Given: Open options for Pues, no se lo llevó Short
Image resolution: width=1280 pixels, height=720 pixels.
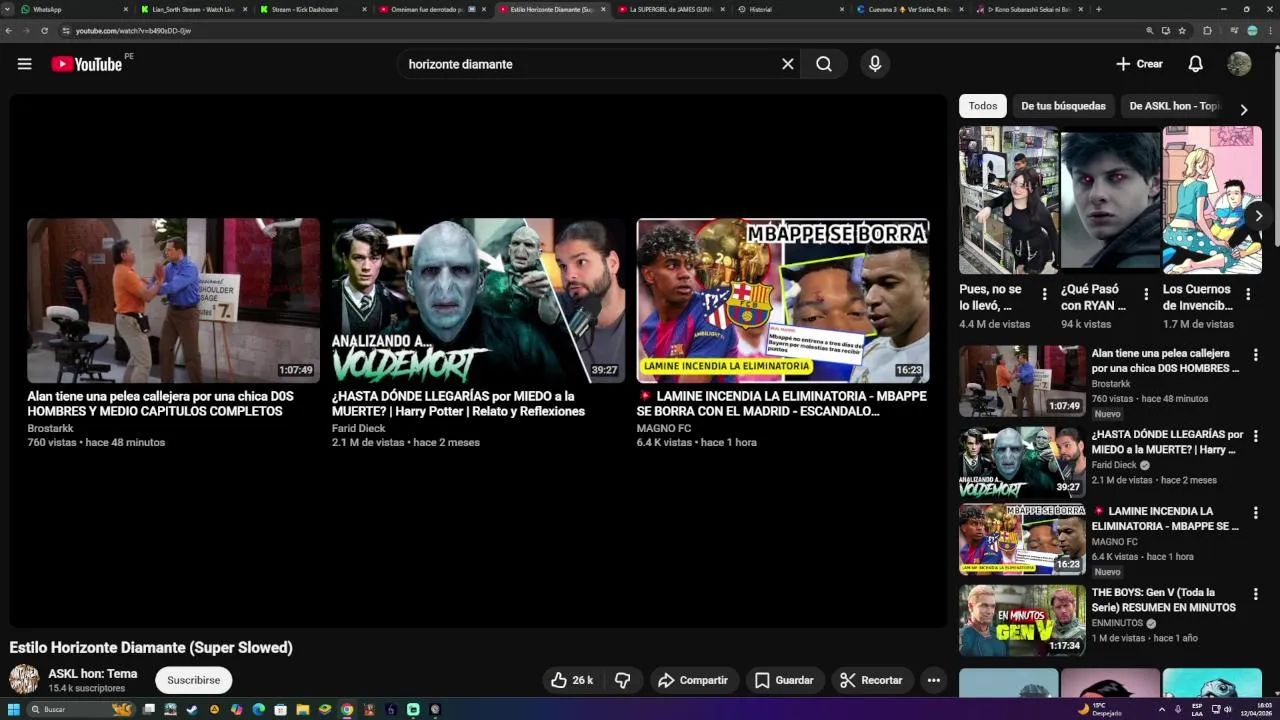Looking at the screenshot, I should [1045, 294].
